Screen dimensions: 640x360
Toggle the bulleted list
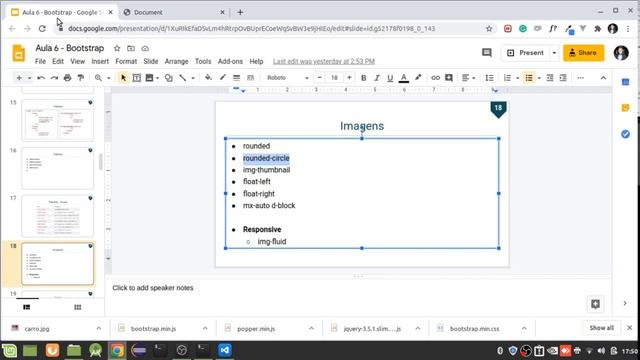(x=529, y=78)
